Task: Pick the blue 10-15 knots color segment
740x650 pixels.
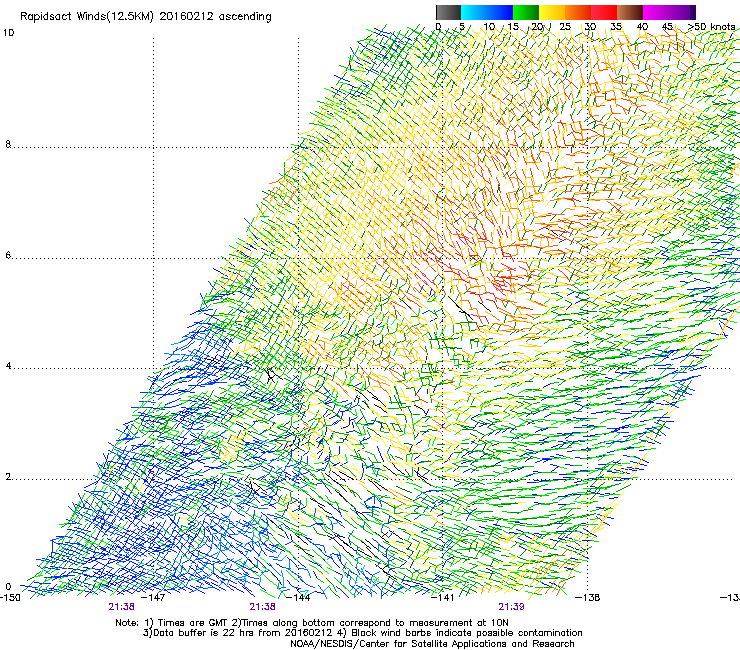Action: (x=500, y=12)
